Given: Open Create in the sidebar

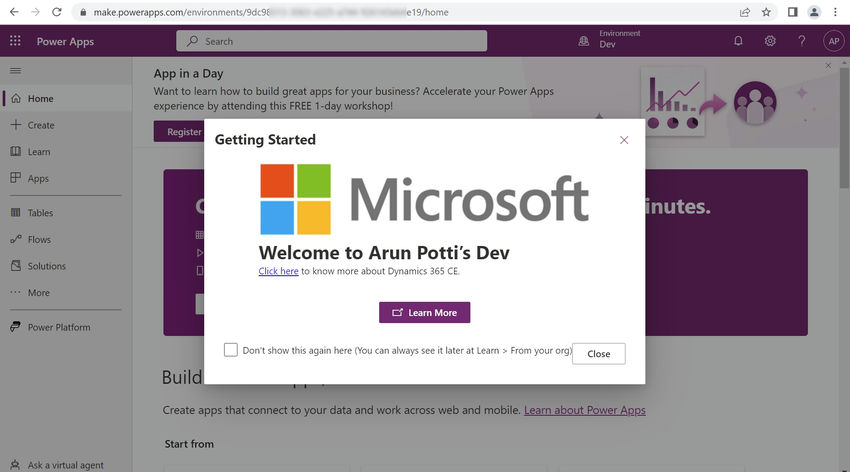Looking at the screenshot, I should (66, 125).
